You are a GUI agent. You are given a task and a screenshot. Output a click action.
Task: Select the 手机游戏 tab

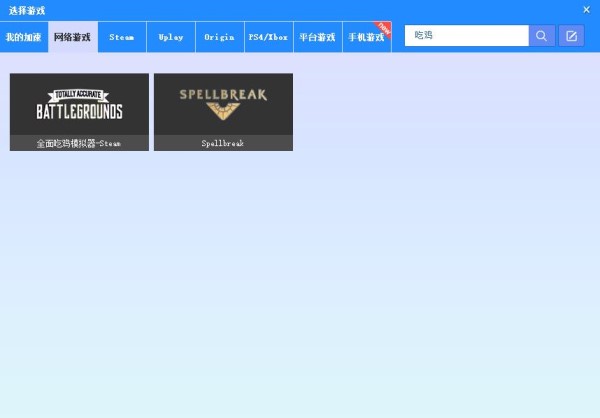(367, 37)
